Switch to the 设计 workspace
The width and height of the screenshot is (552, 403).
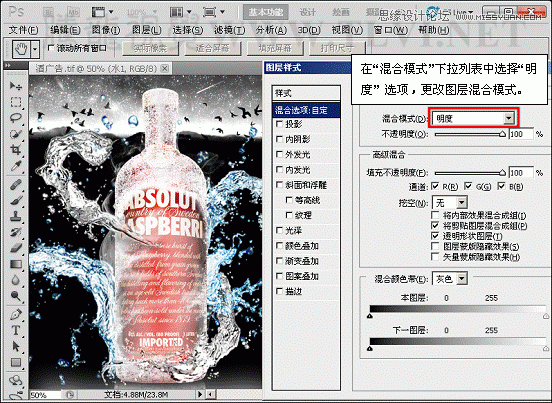[x=307, y=12]
